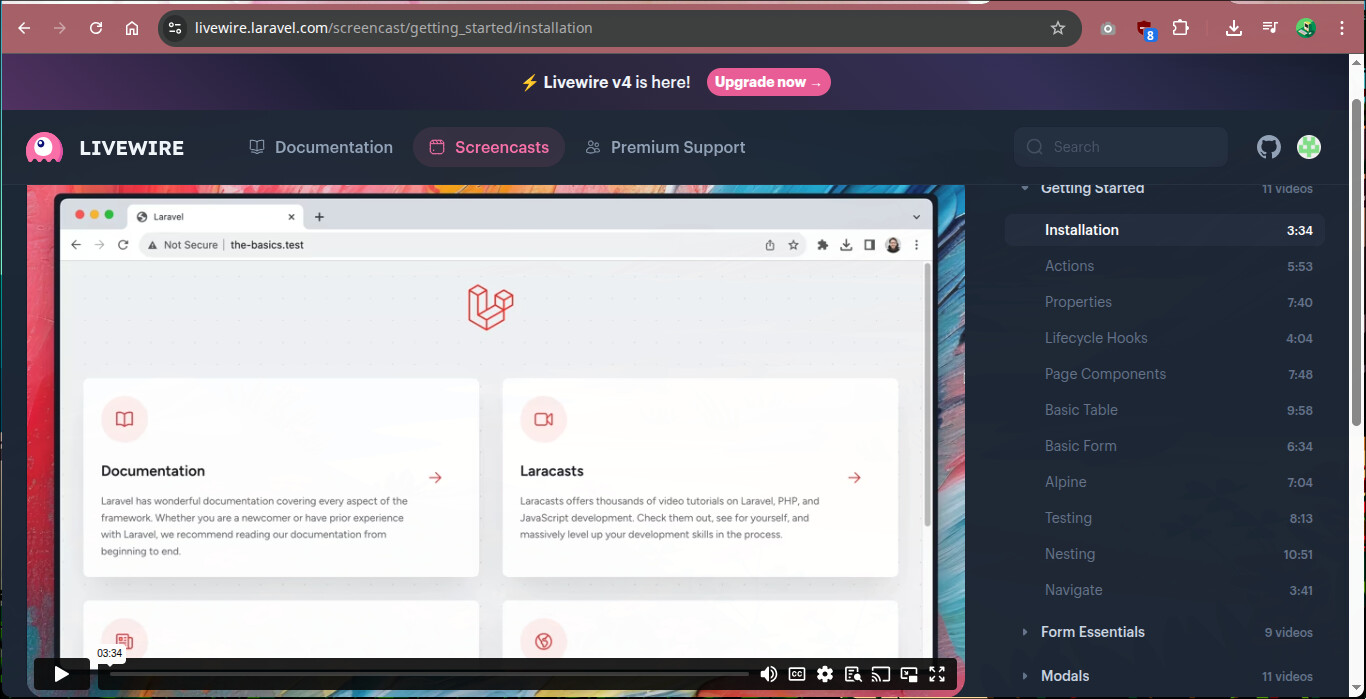Open the Premium Support tab
Screen dimensions: 1366x699
click(x=665, y=147)
